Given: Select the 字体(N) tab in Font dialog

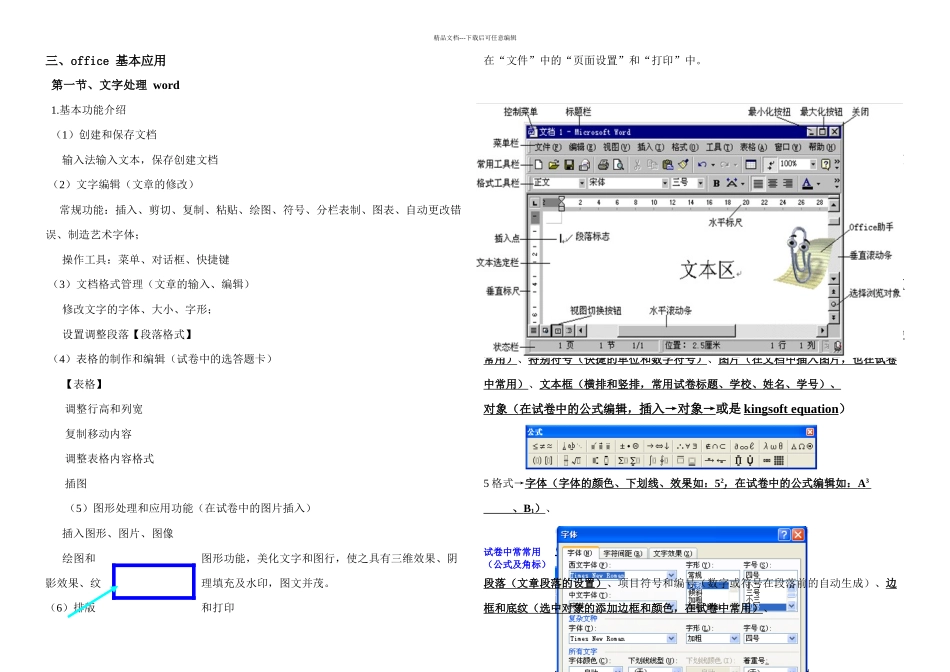Looking at the screenshot, I should pos(580,553).
